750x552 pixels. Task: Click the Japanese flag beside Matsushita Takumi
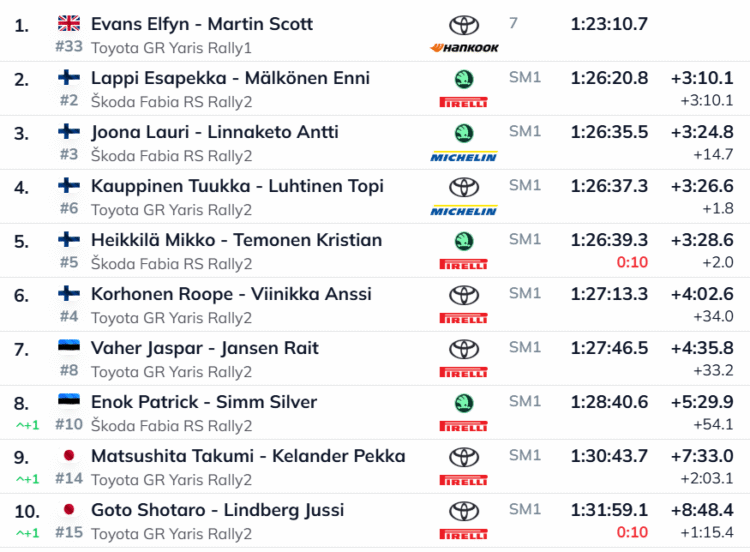pos(69,455)
